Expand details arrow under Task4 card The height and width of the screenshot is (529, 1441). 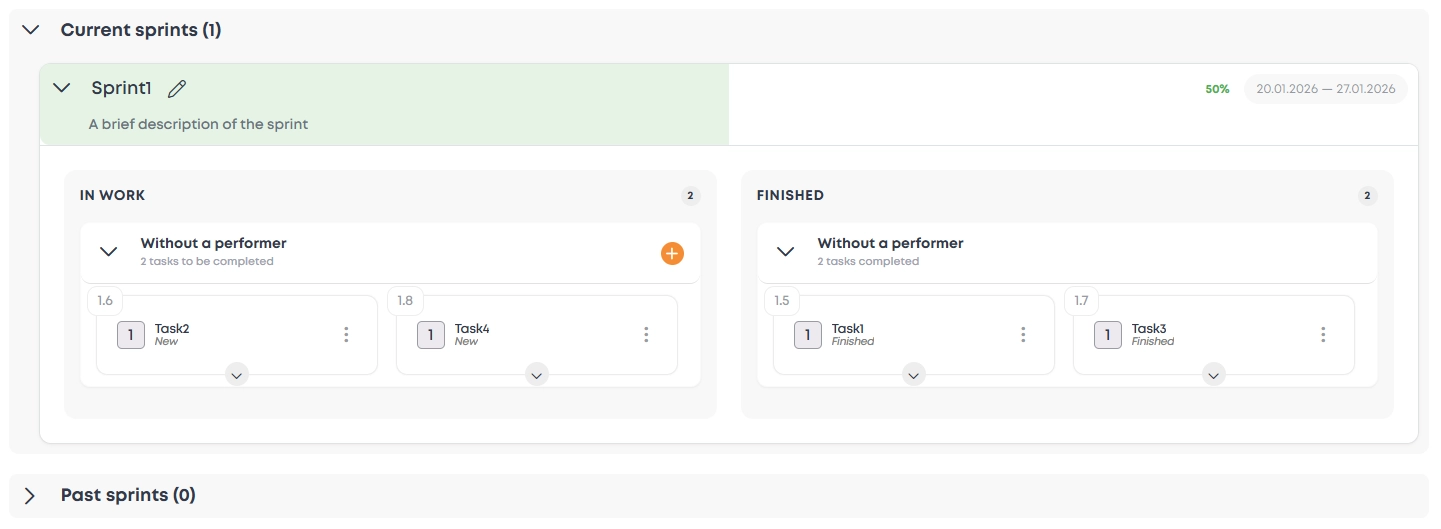[x=537, y=375]
